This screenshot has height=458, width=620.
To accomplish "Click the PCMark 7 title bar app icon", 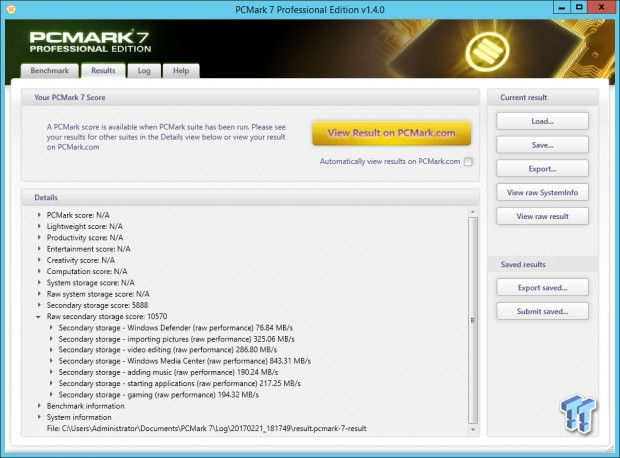I will click(x=10, y=9).
